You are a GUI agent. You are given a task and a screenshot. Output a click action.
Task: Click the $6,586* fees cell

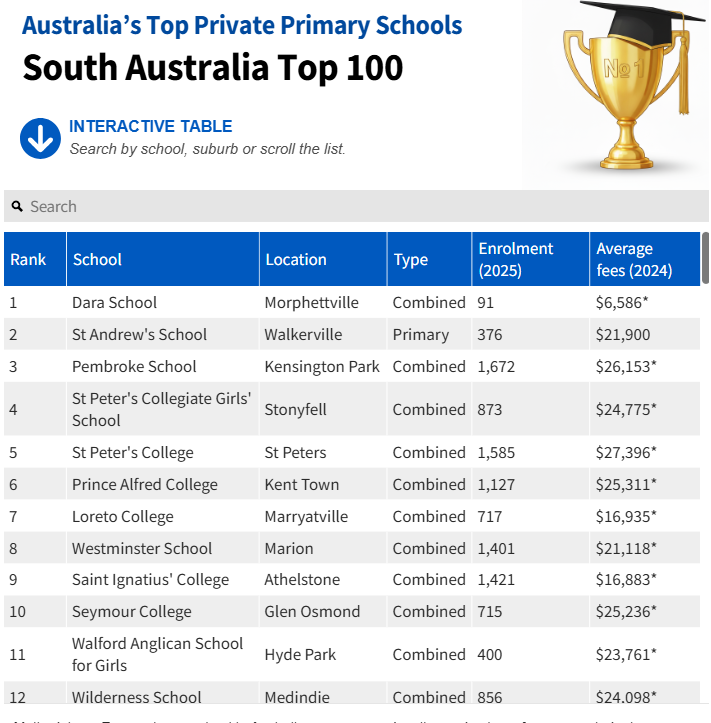click(x=645, y=302)
